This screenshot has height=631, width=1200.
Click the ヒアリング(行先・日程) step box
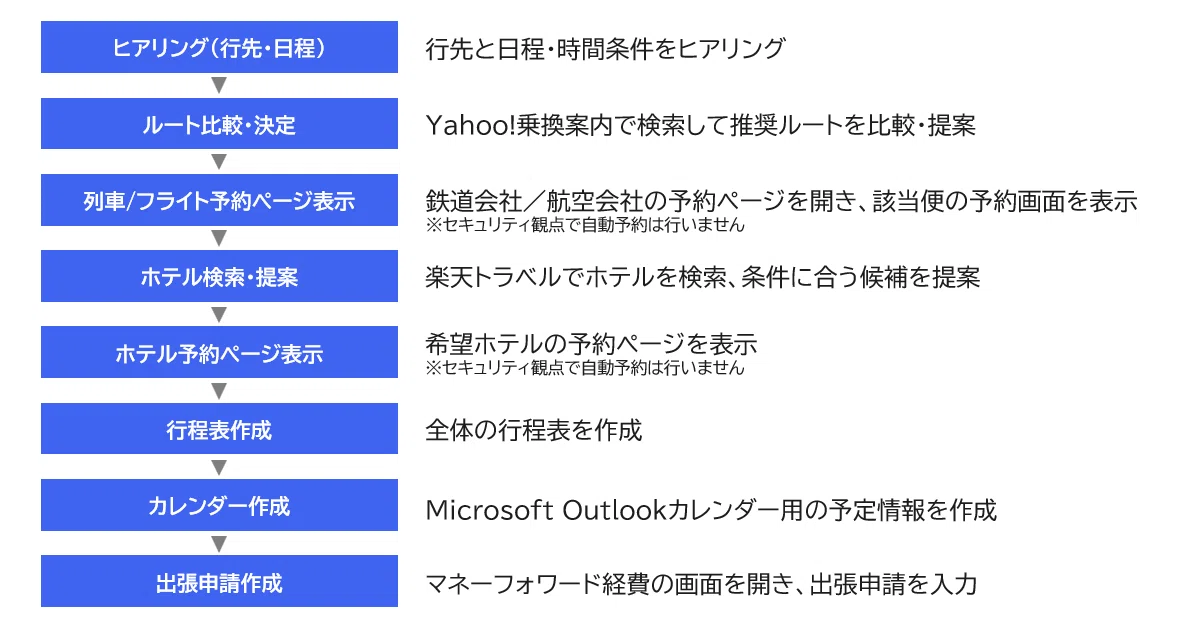pos(219,47)
